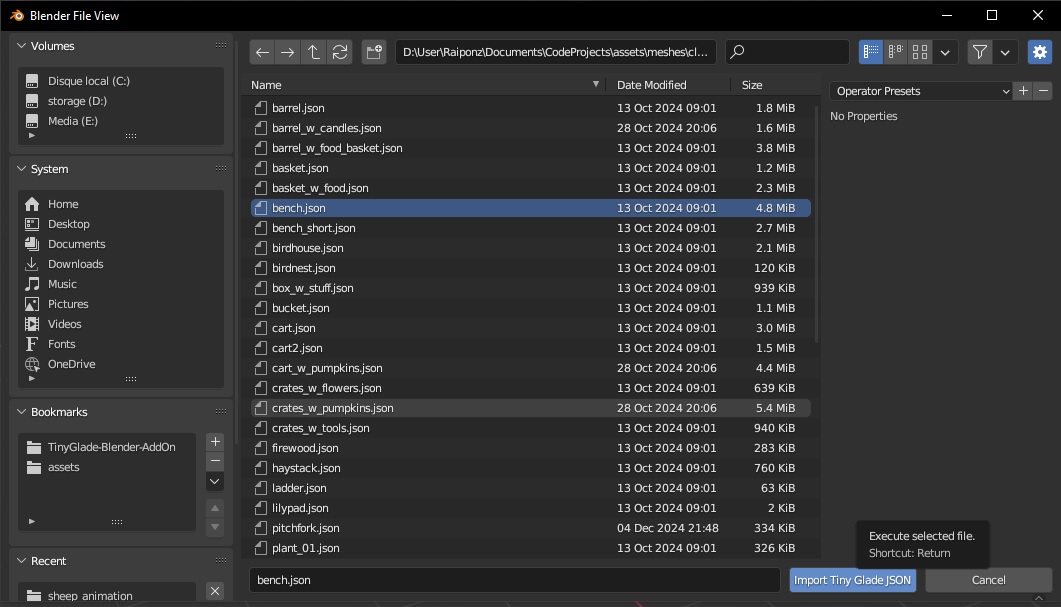Select barrel_w_candles.json file
This screenshot has height=607, width=1061.
tap(530, 128)
